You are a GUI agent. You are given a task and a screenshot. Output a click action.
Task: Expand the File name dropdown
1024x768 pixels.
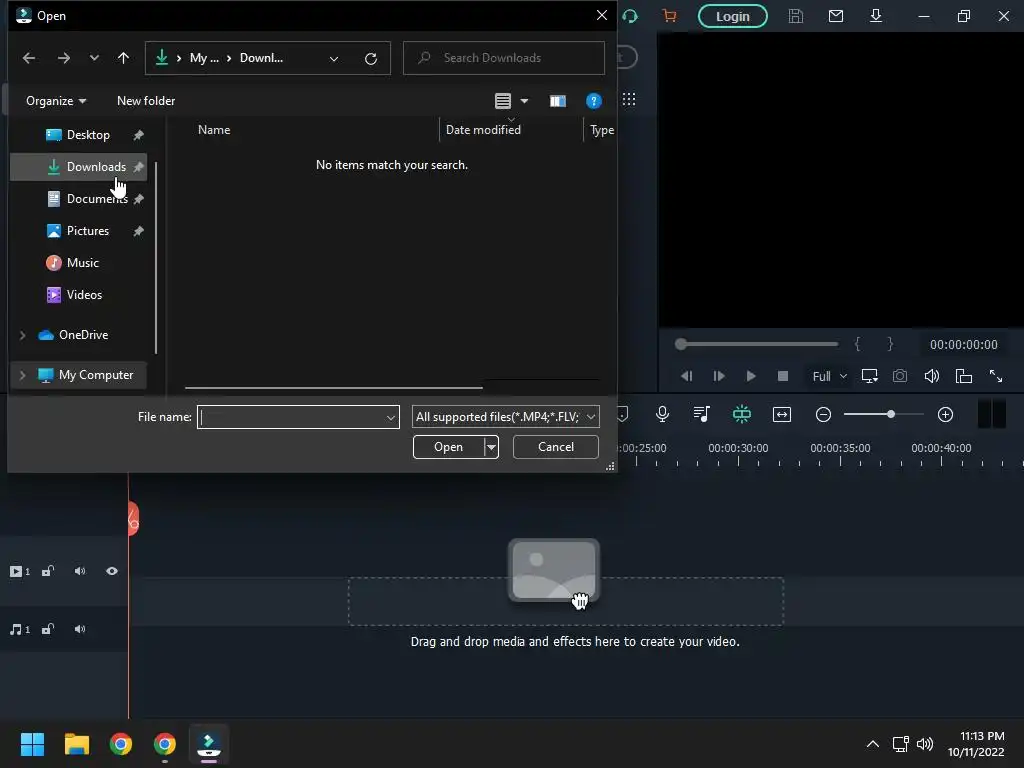point(391,417)
